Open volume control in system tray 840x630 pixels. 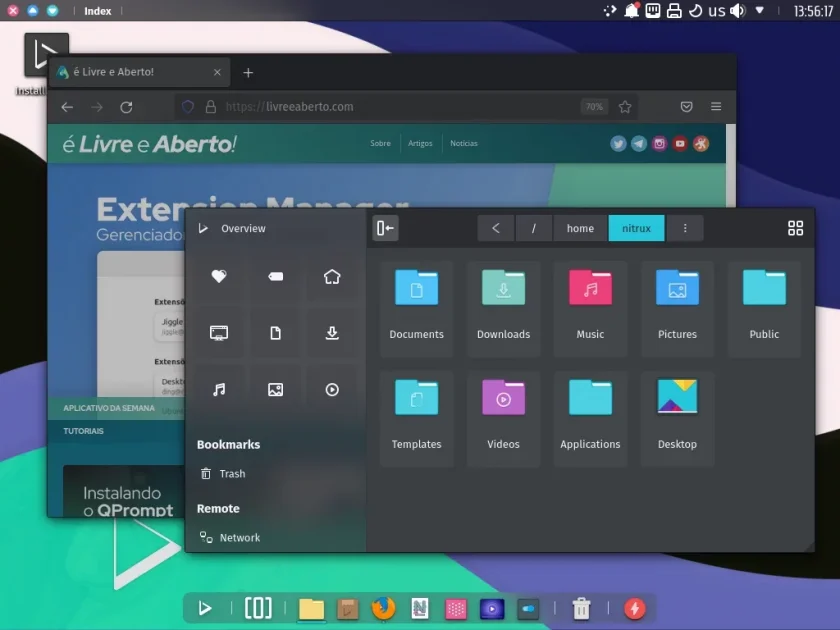[738, 11]
